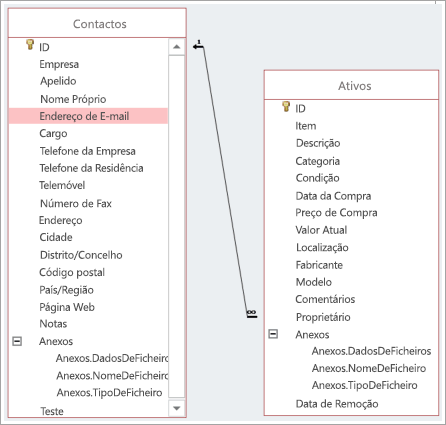Image resolution: width=446 pixels, height=425 pixels.
Task: Select Anexos.NomeDeFicheiro in the Ativos table
Action: click(x=369, y=368)
